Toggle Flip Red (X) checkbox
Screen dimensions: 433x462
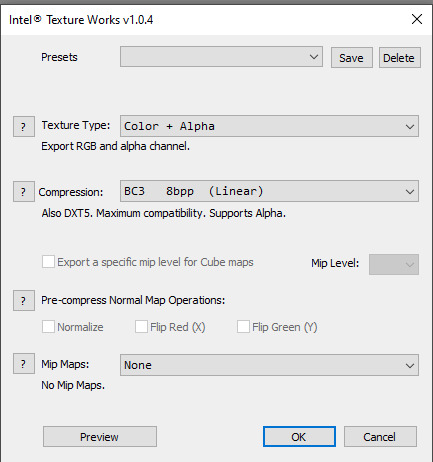(x=141, y=327)
